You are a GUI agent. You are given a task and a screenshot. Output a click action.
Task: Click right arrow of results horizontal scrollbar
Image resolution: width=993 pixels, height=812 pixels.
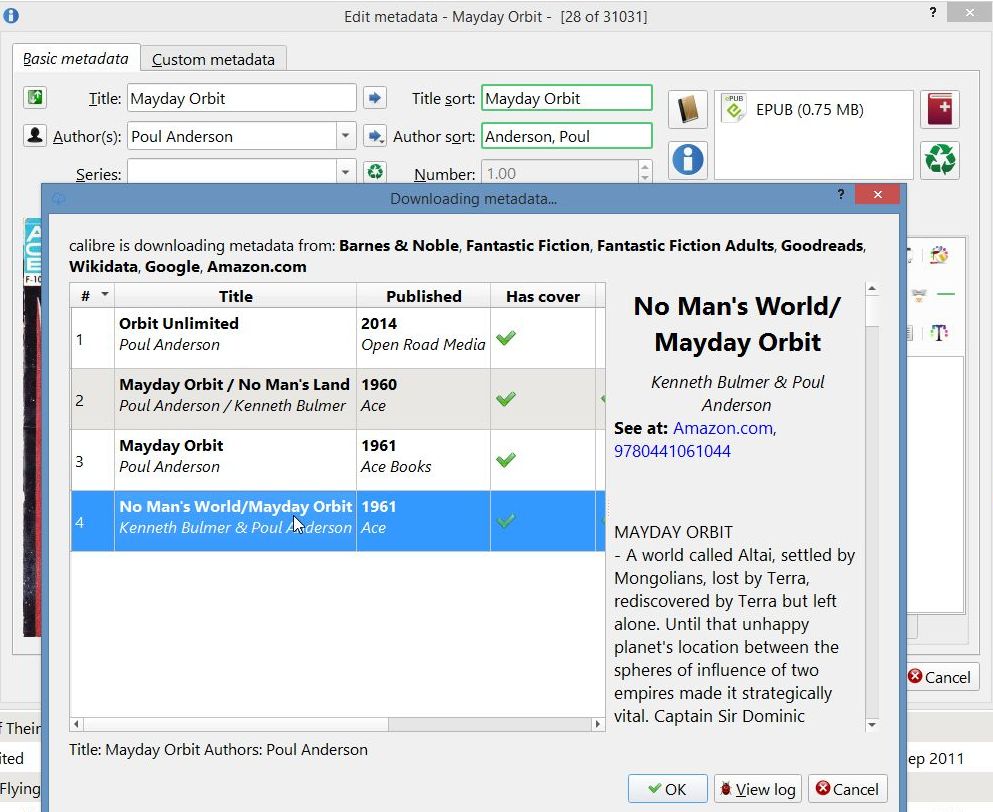point(597,724)
